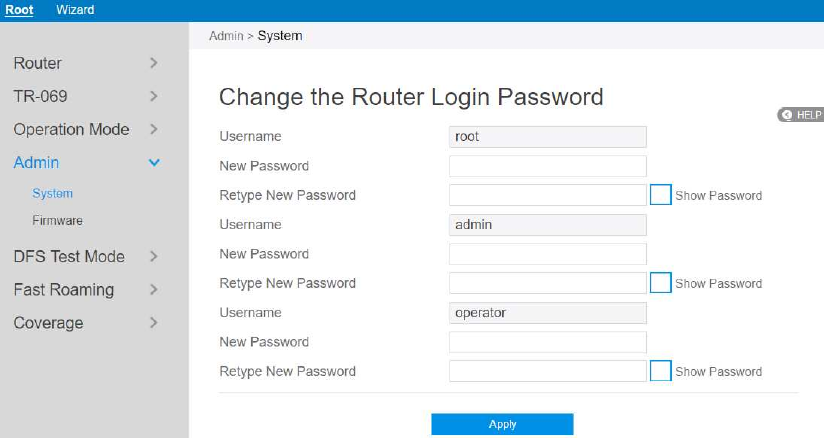Image resolution: width=824 pixels, height=438 pixels.
Task: Collapse the Admin section chevron
Action: pos(154,162)
